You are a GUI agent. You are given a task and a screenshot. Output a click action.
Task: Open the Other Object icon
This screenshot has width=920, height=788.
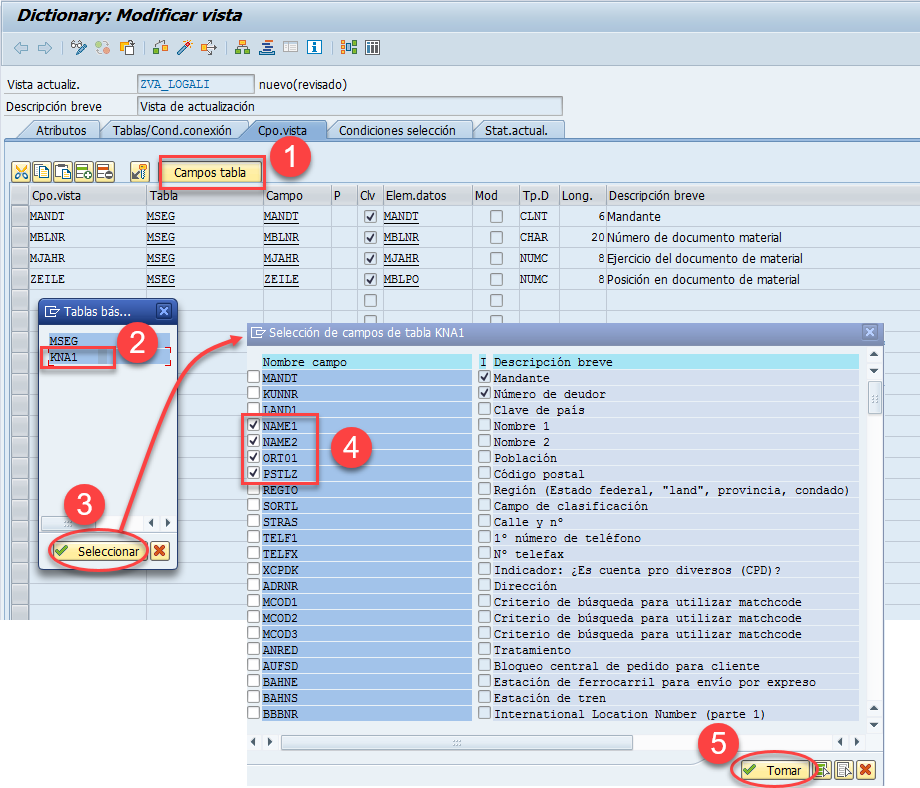pyautogui.click(x=127, y=48)
